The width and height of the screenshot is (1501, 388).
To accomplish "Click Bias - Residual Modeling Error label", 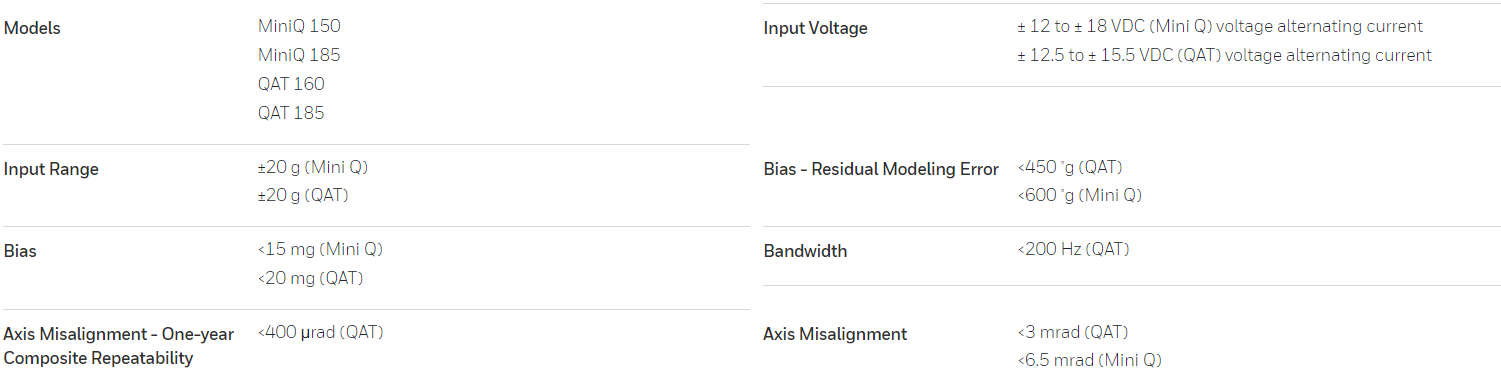I will click(881, 169).
